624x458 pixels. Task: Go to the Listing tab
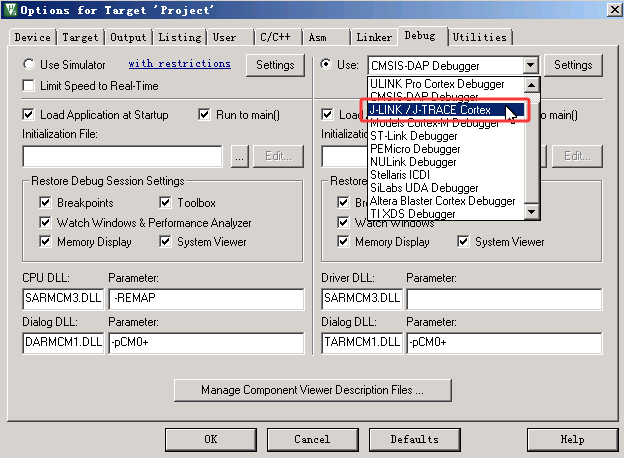click(180, 37)
